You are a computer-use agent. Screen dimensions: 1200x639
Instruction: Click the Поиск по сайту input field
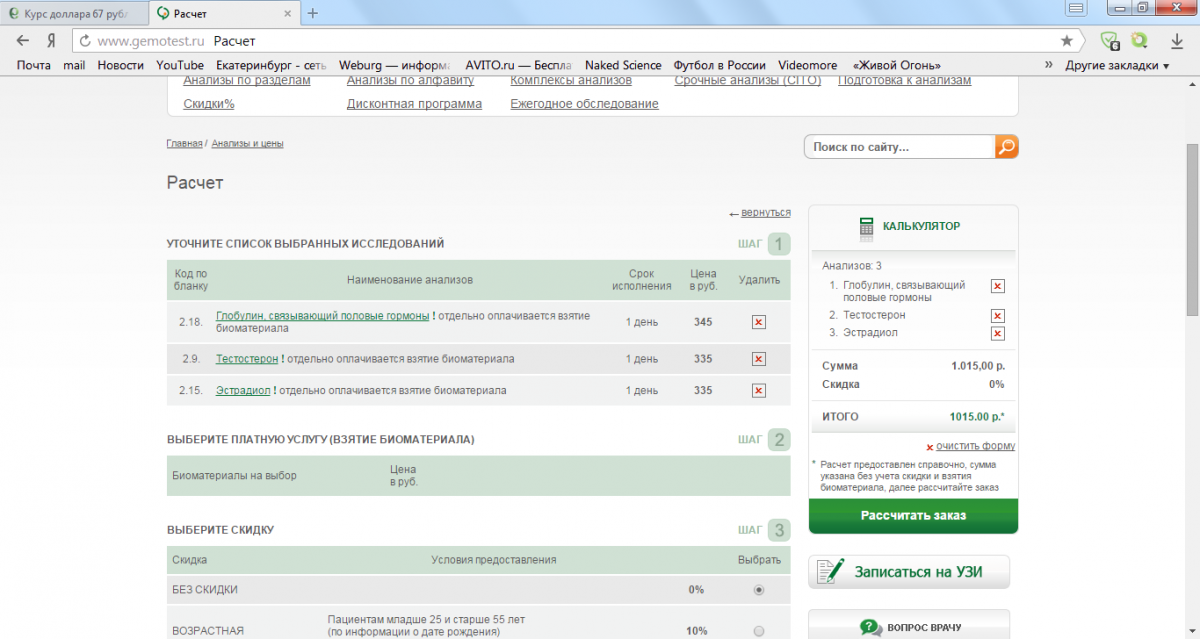click(899, 147)
